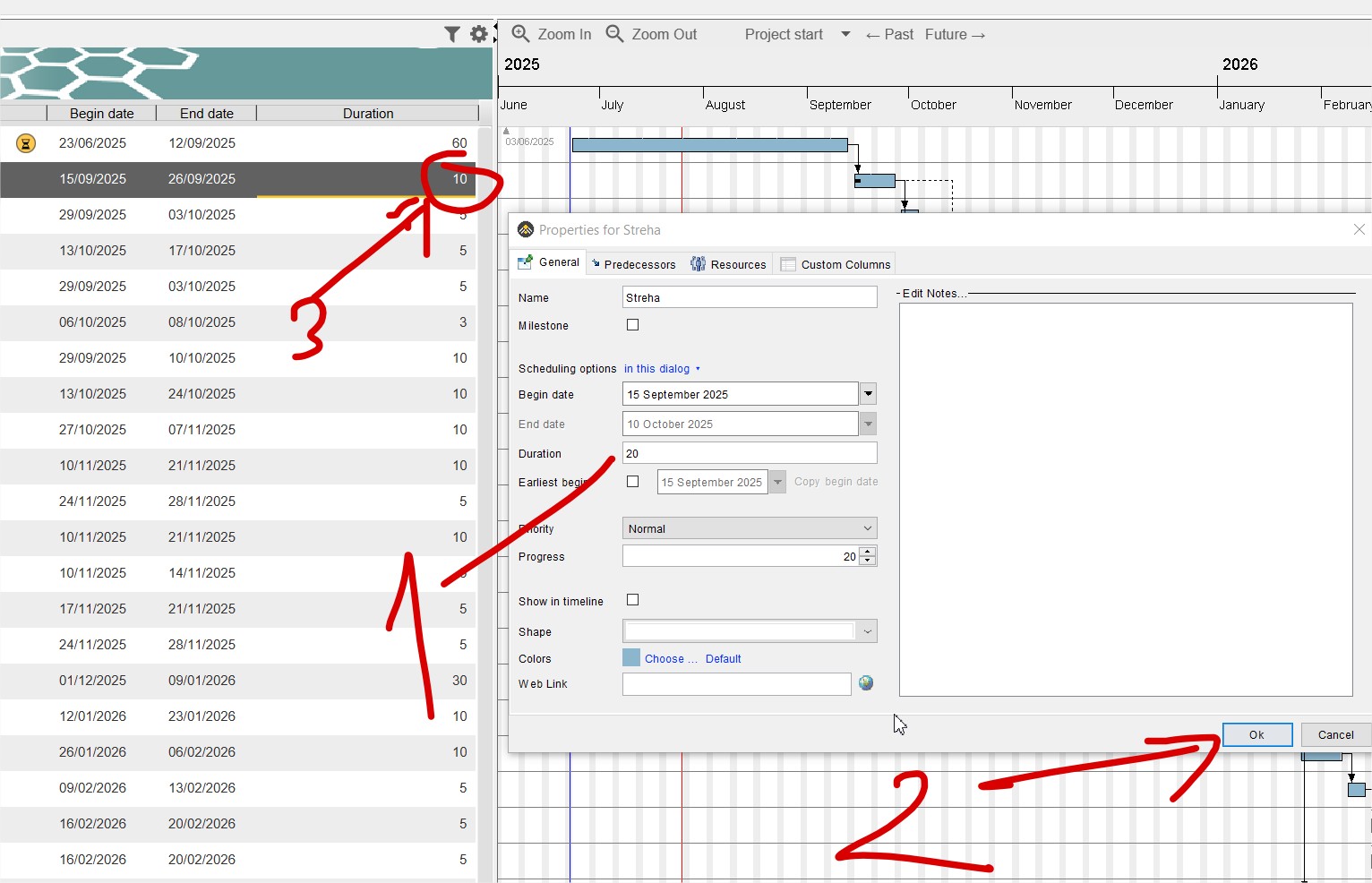Click the Resources tab people icon
1372x883 pixels.
click(x=698, y=264)
